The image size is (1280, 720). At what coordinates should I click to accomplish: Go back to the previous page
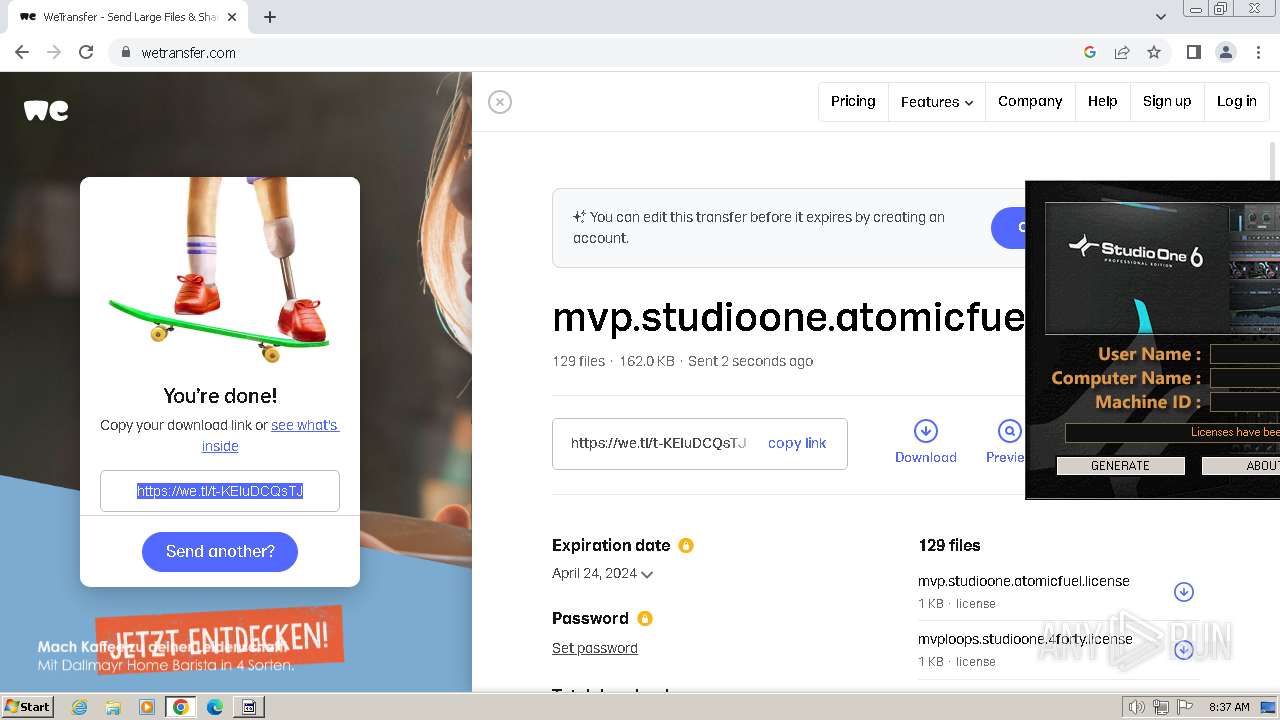pyautogui.click(x=22, y=53)
